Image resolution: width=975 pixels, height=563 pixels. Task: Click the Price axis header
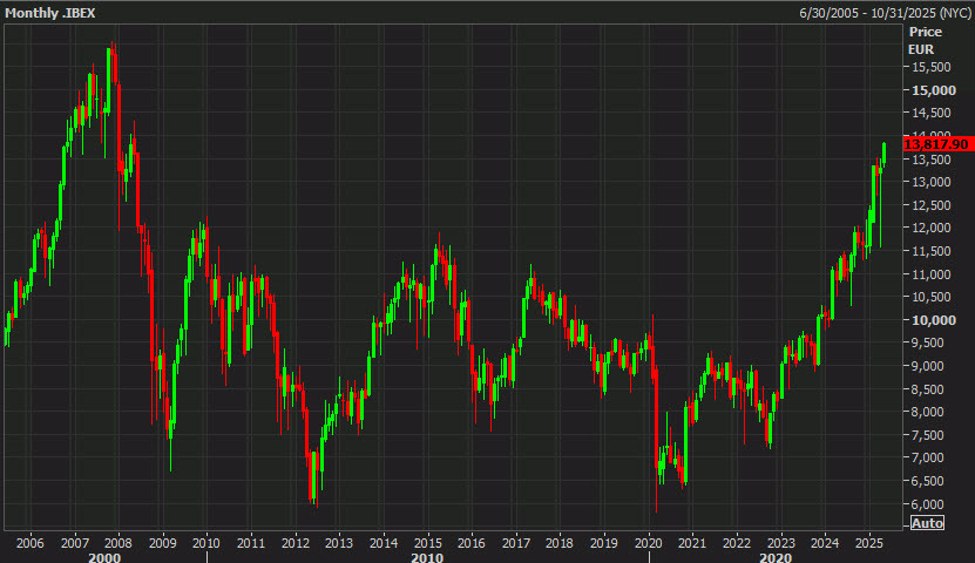coord(925,32)
